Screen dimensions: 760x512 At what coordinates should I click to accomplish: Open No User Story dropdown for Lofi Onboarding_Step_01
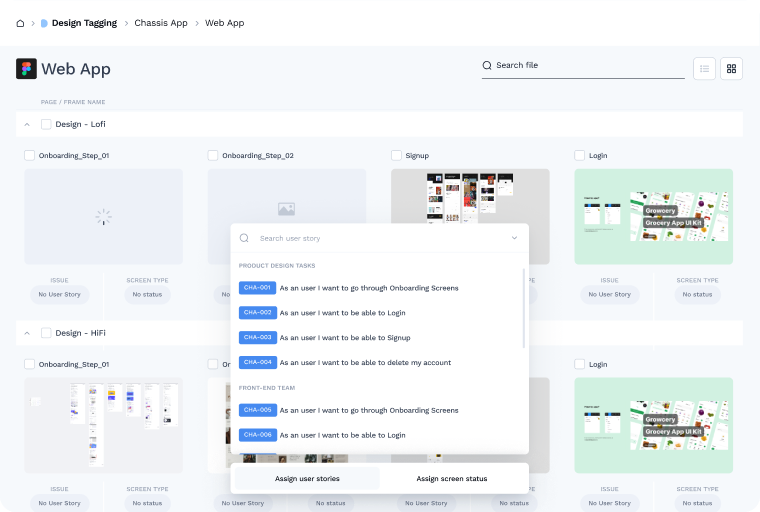coord(60,295)
